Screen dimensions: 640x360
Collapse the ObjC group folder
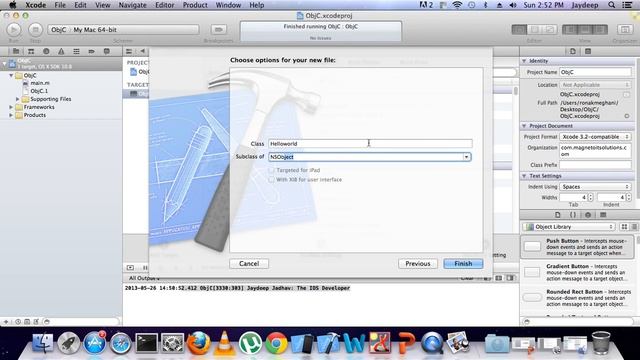coord(11,76)
